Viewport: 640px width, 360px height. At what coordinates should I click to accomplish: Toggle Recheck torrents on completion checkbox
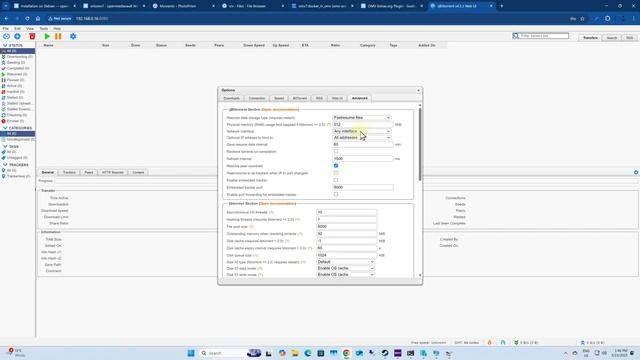(x=336, y=151)
